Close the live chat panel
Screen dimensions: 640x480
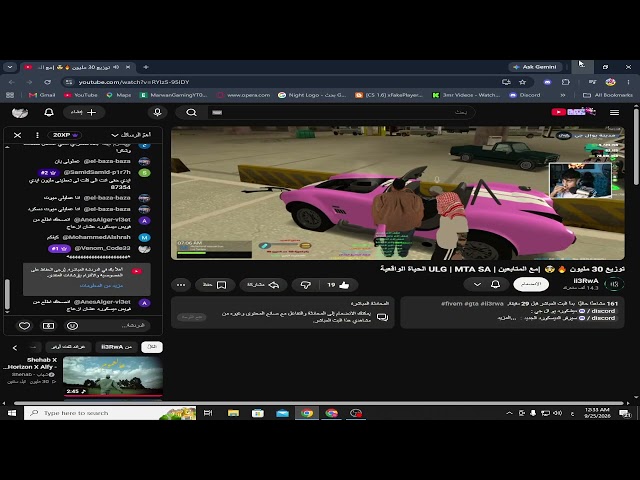[18, 135]
